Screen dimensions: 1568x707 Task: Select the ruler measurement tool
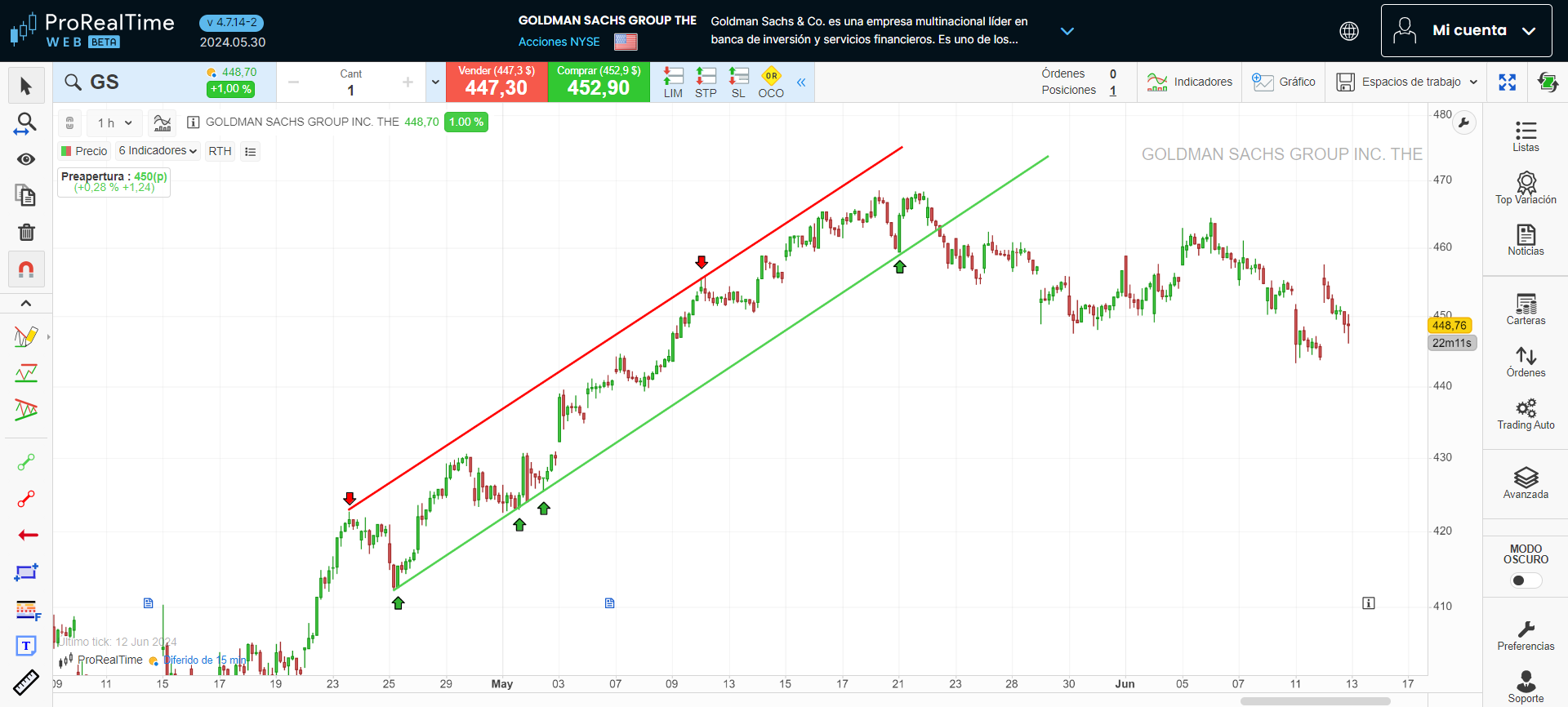click(26, 683)
